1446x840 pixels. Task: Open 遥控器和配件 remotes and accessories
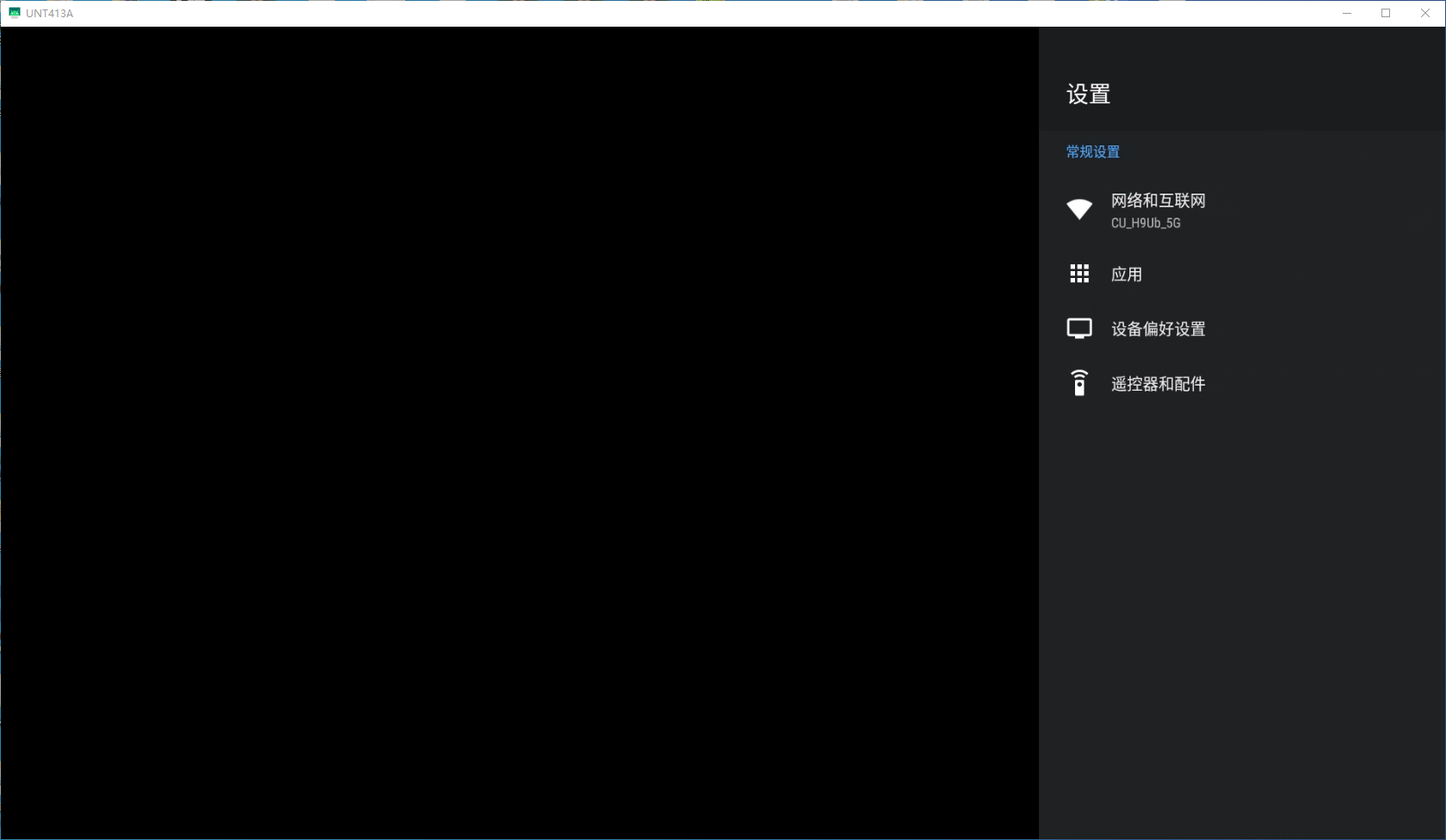tap(1157, 383)
